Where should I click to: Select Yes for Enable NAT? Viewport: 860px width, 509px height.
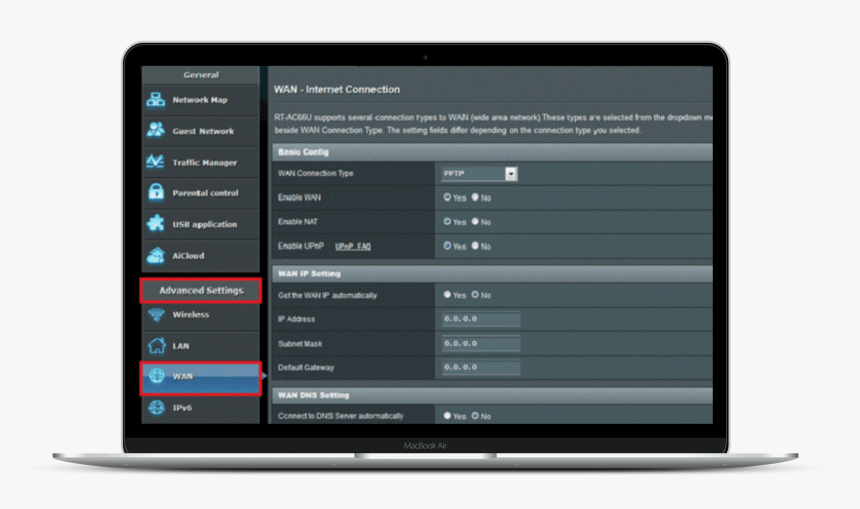pyautogui.click(x=447, y=222)
